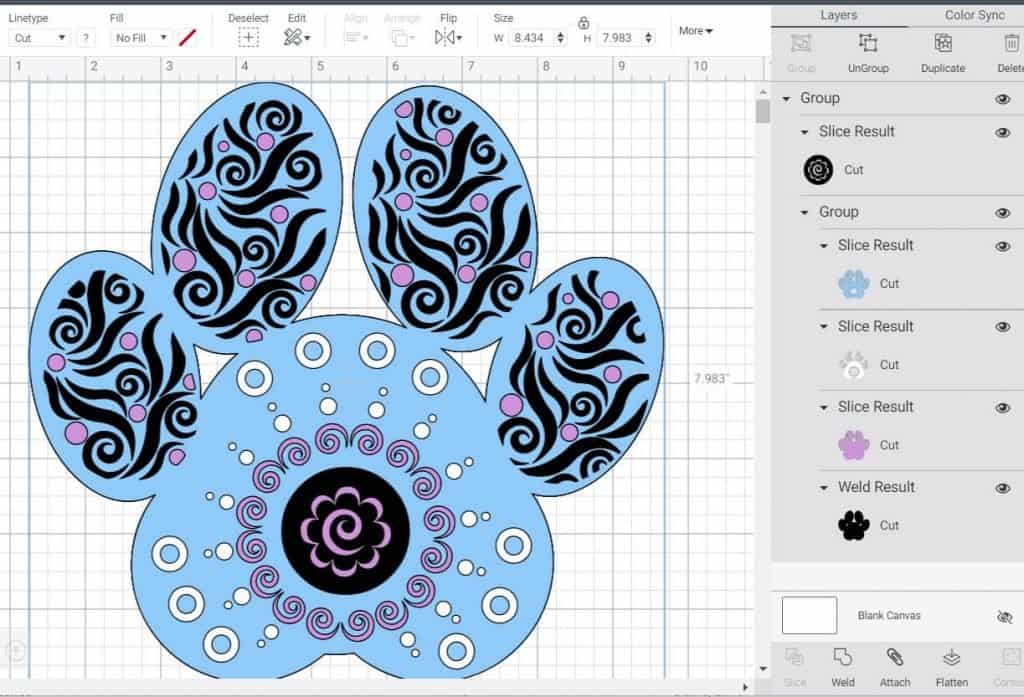The height and width of the screenshot is (697, 1024).
Task: Adjust the Height stepper arrows
Action: 648,38
